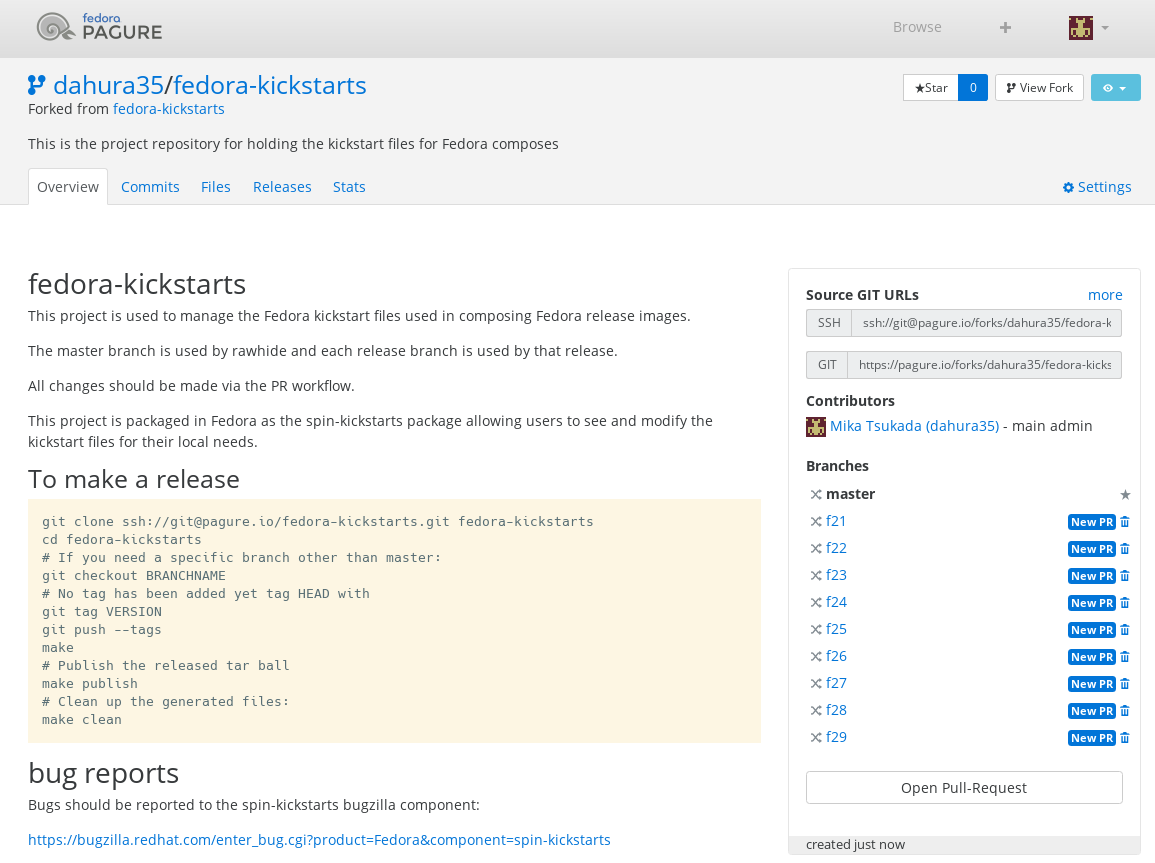Delete the f21 branch using trash icon

click(x=1125, y=522)
